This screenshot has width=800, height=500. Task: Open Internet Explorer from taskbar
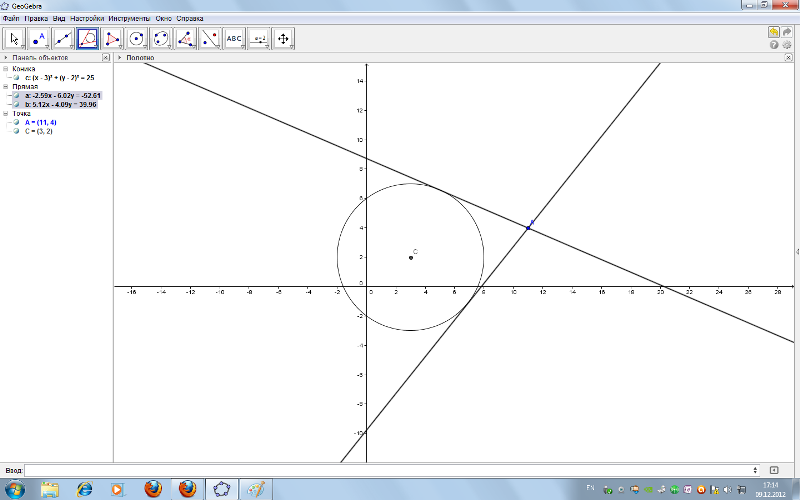pos(84,489)
